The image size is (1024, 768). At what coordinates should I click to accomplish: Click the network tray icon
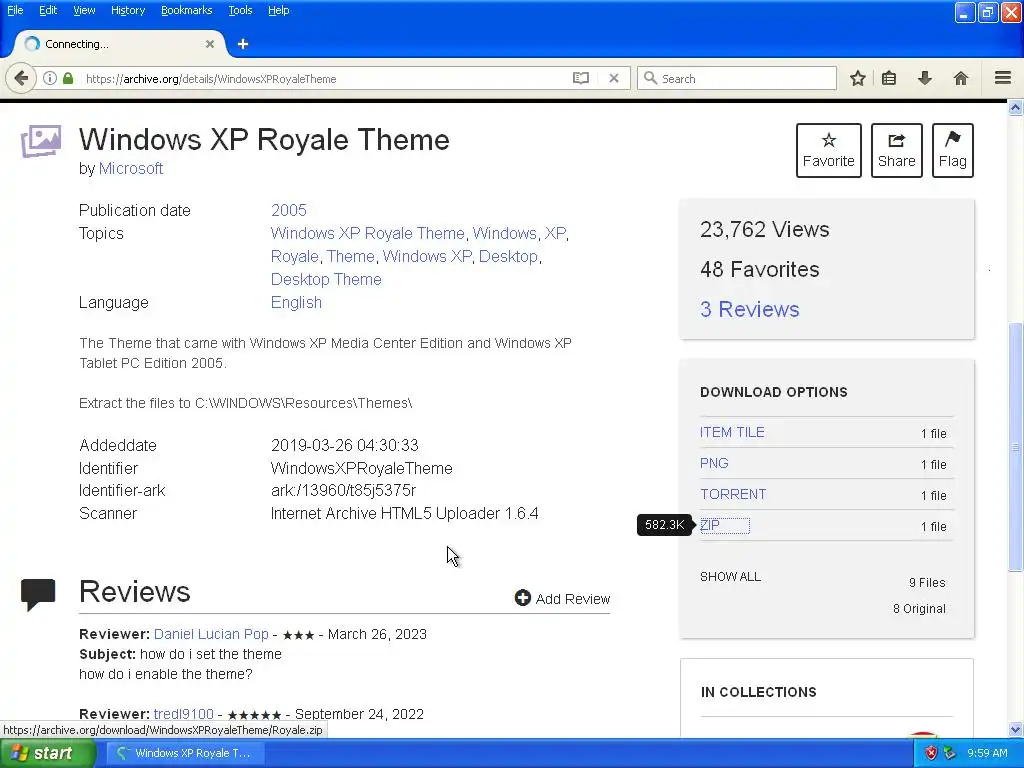[x=950, y=753]
